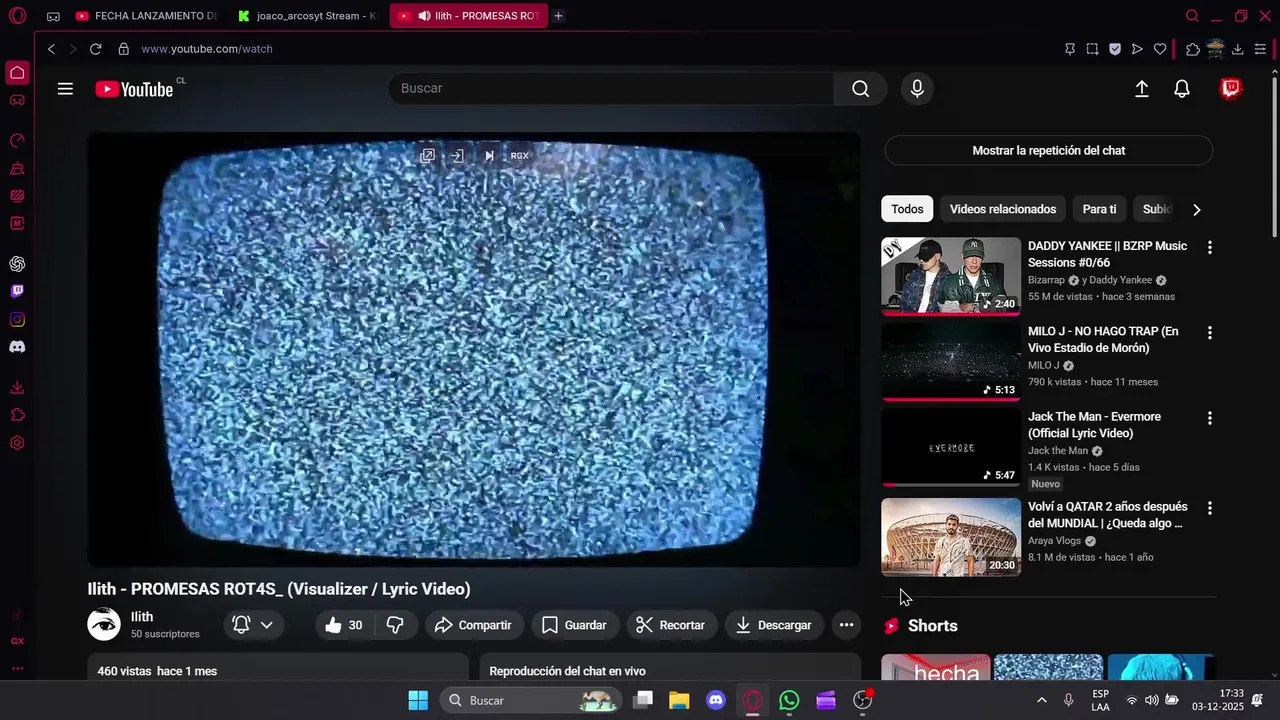The image size is (1280, 720).
Task: Open Instagram in the Opera sidebar
Action: pyautogui.click(x=17, y=320)
